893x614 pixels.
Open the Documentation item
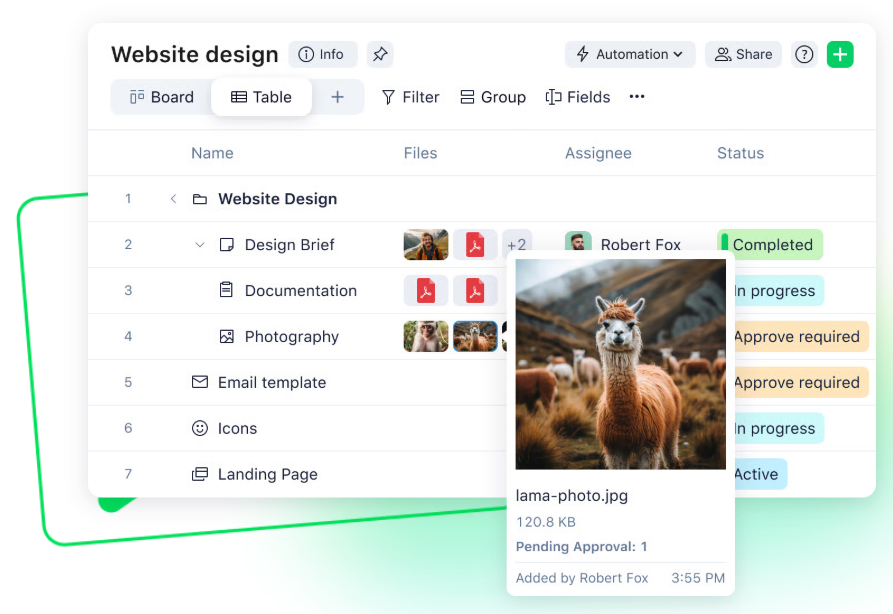pos(301,290)
